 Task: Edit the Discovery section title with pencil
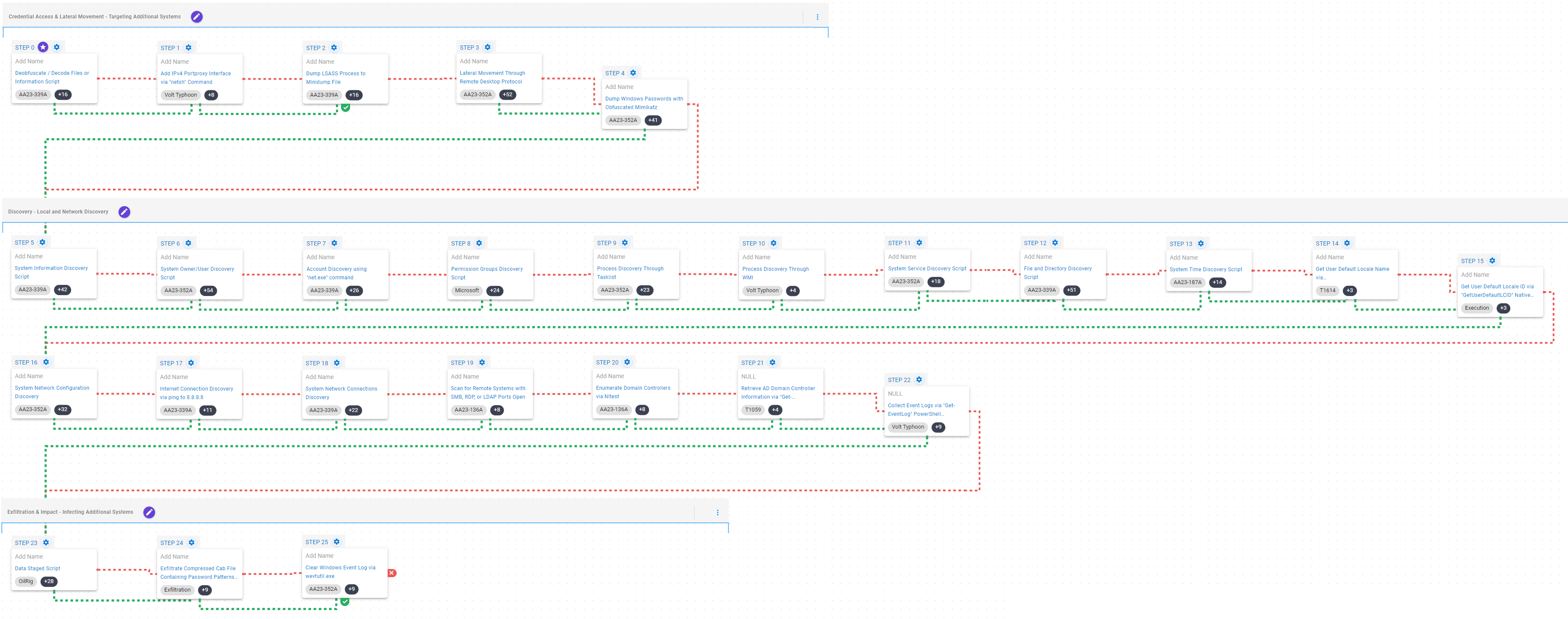(x=124, y=212)
